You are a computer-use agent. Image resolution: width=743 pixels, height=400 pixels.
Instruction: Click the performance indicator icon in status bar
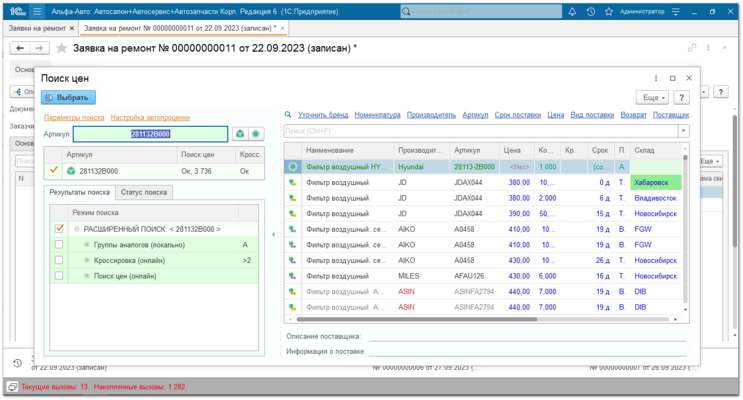(x=12, y=387)
